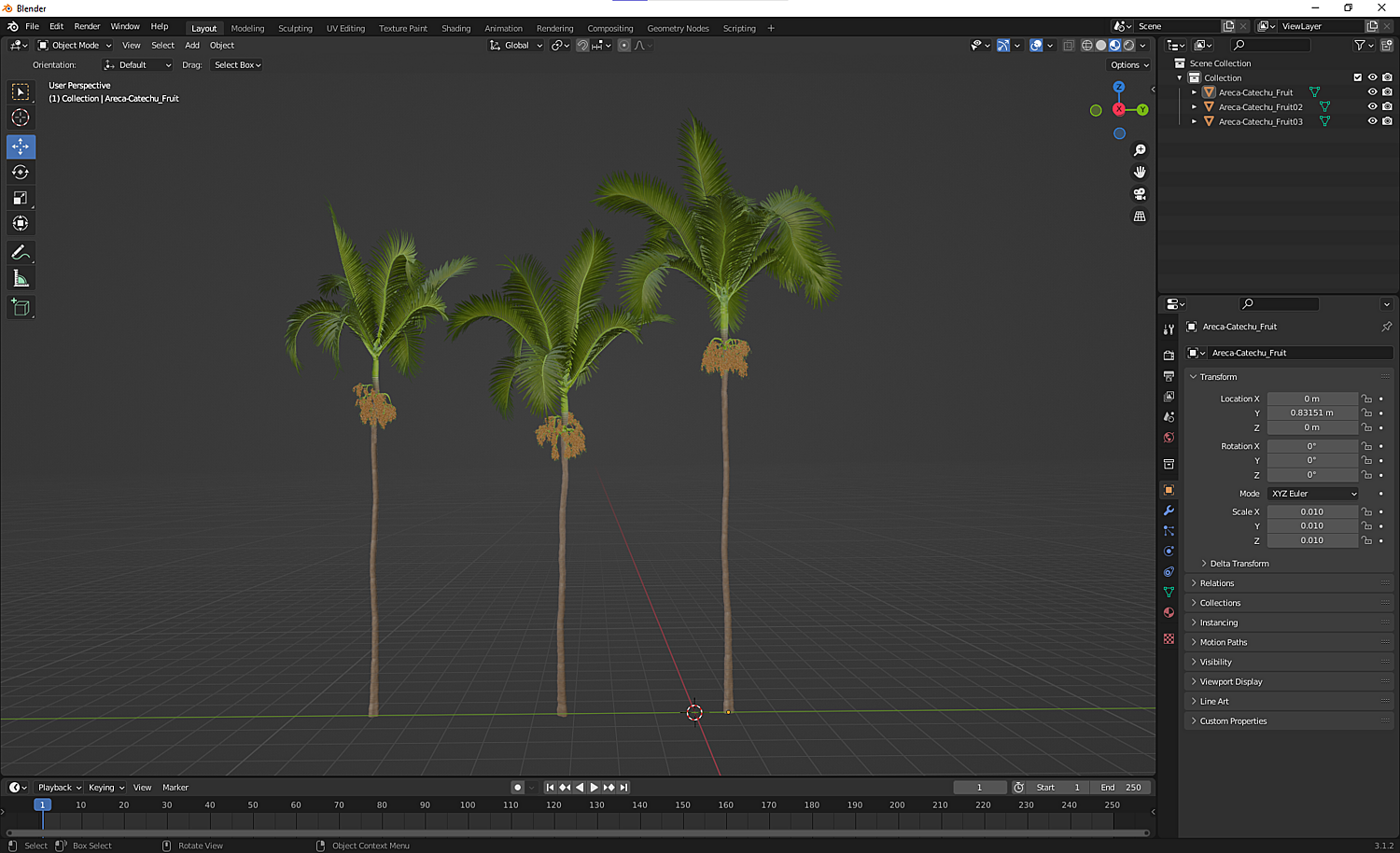This screenshot has width=1400, height=853.
Task: Toggle eye icon for Areca-Catechu_Fruit03
Action: pyautogui.click(x=1372, y=121)
